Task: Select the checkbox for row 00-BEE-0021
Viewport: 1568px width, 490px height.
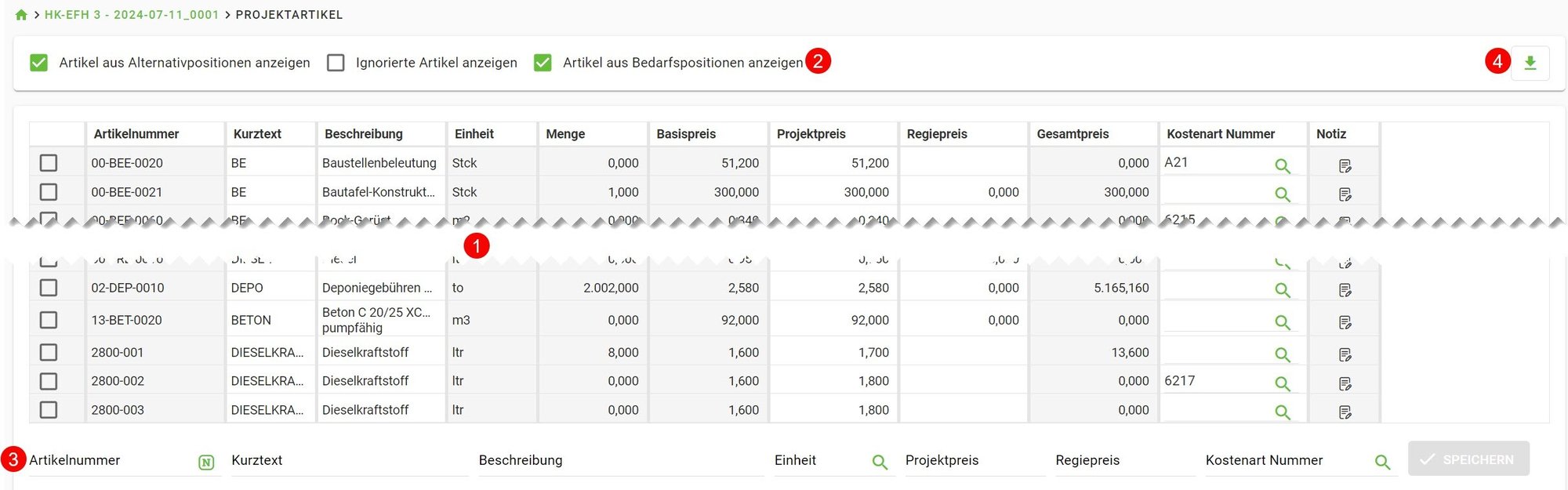Action: (x=49, y=191)
